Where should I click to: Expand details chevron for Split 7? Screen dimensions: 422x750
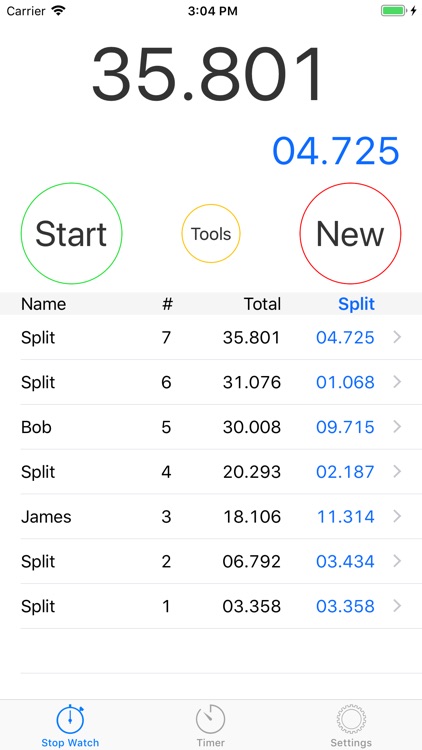(397, 338)
